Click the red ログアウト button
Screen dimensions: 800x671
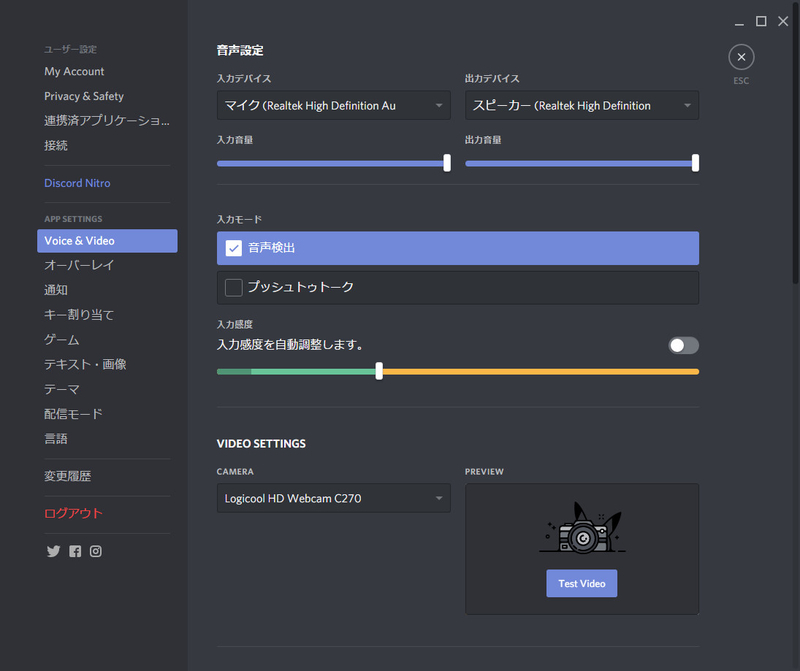pos(73,513)
